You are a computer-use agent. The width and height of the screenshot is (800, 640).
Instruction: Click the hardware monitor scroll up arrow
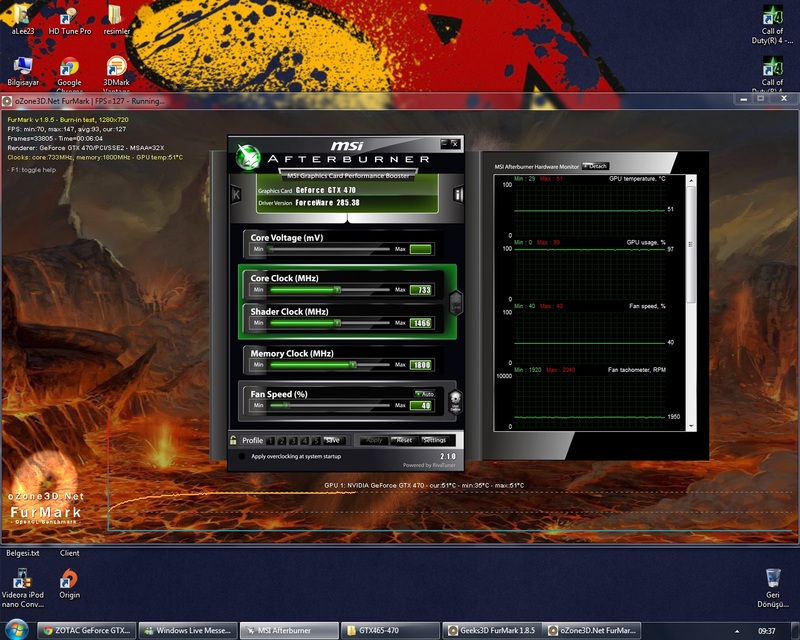[691, 181]
